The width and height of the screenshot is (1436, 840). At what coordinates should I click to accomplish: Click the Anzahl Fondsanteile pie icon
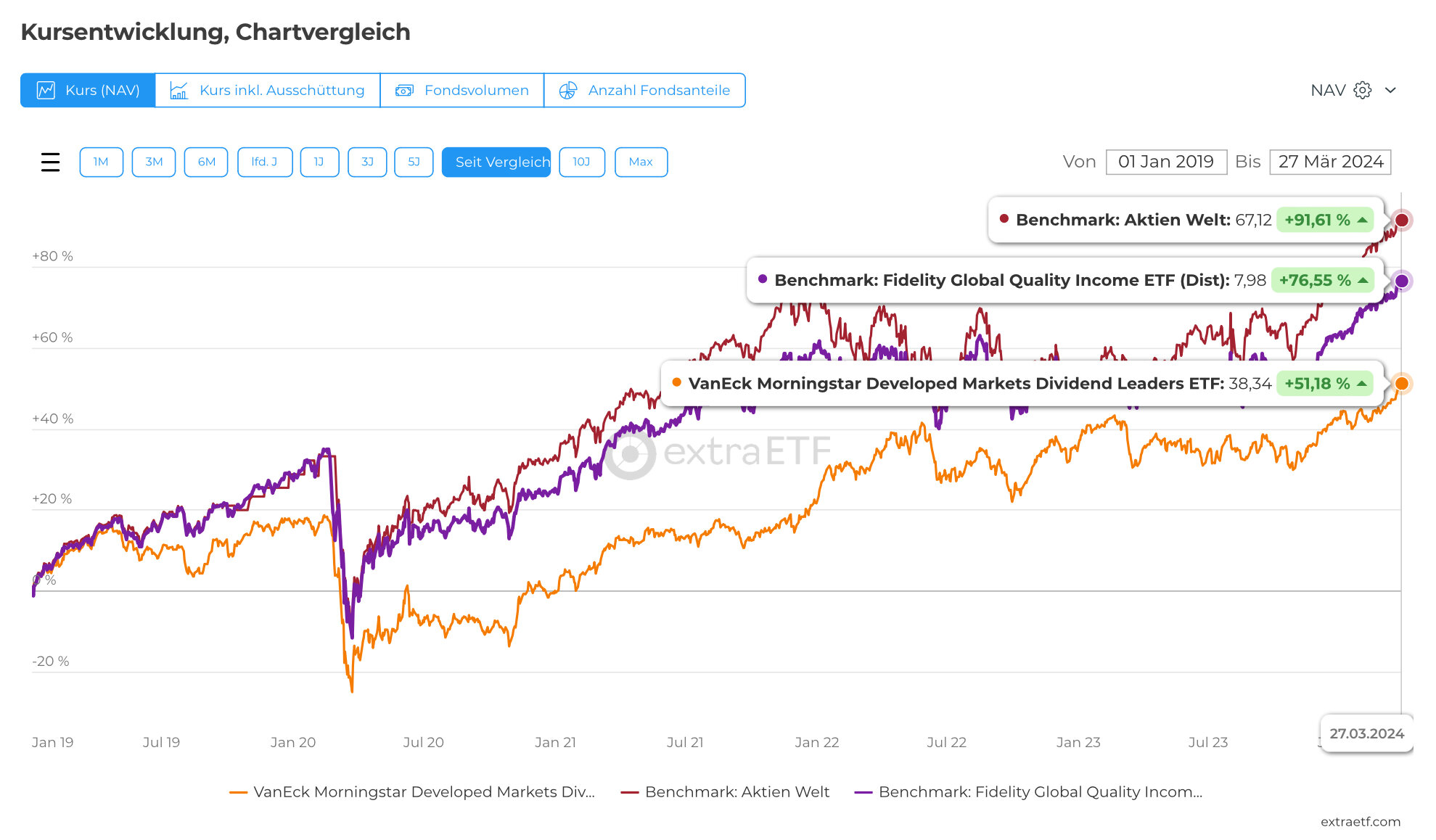click(x=567, y=91)
